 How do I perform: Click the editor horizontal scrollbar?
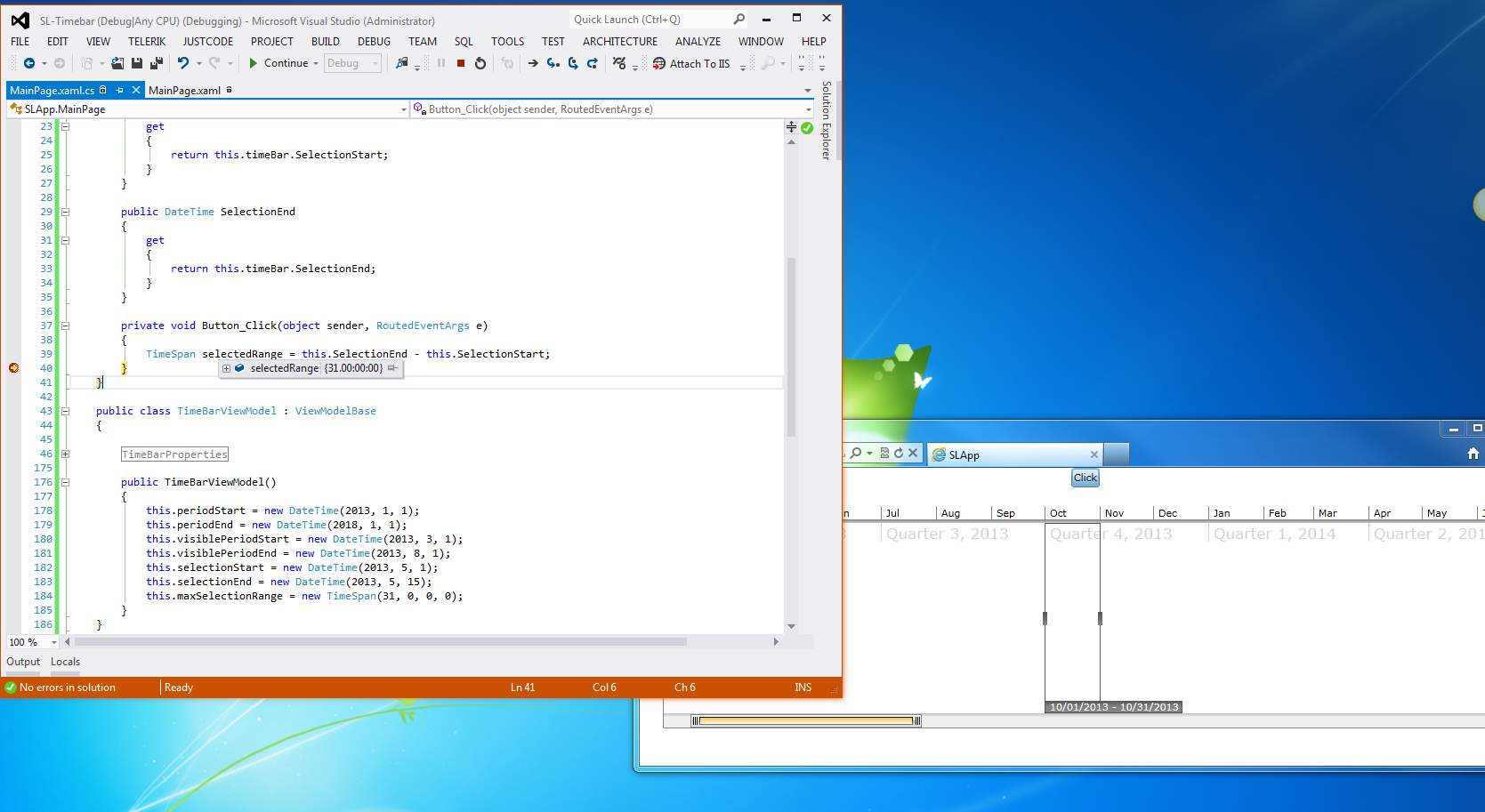pyautogui.click(x=380, y=641)
